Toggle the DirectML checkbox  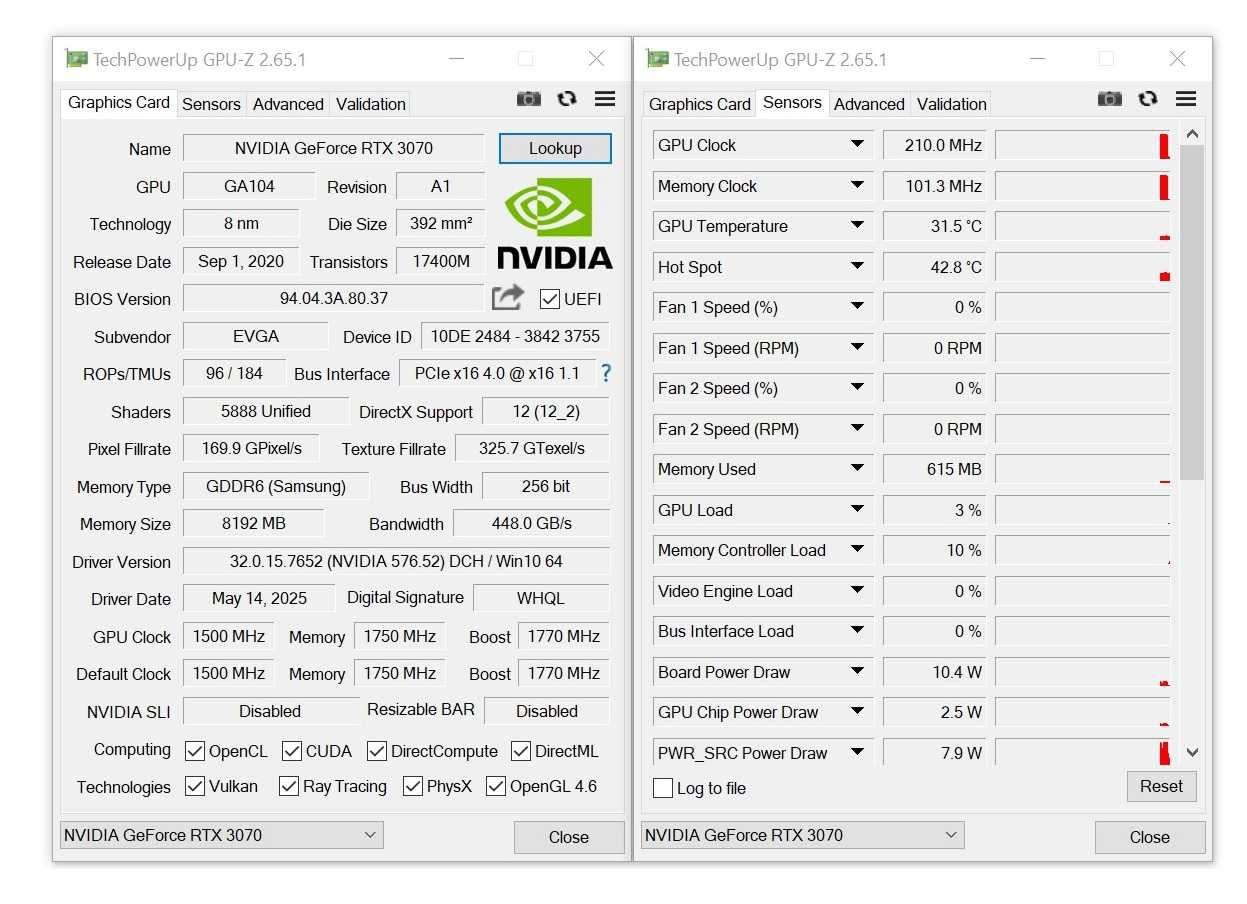(x=521, y=751)
